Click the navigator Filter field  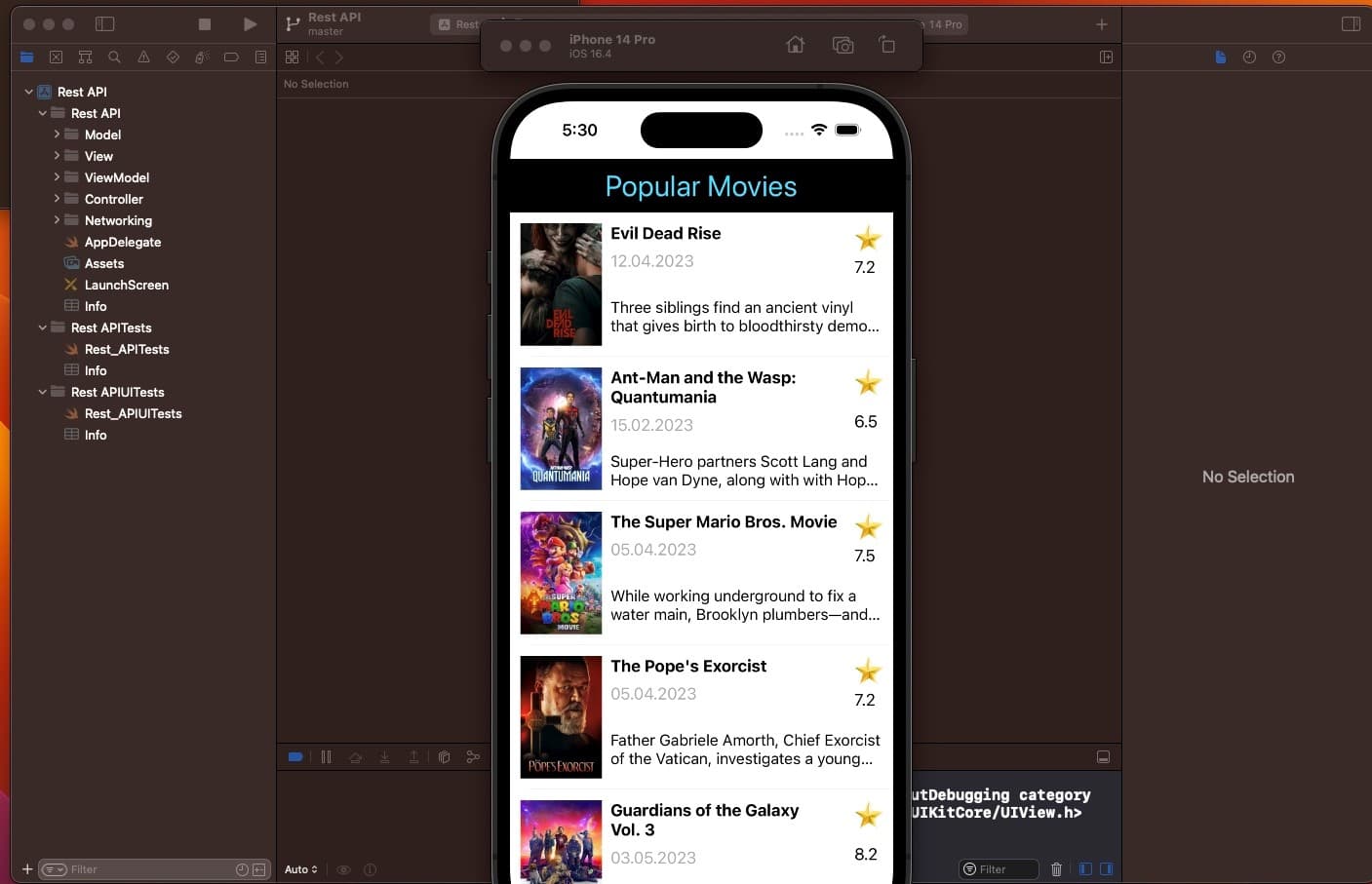coord(153,869)
